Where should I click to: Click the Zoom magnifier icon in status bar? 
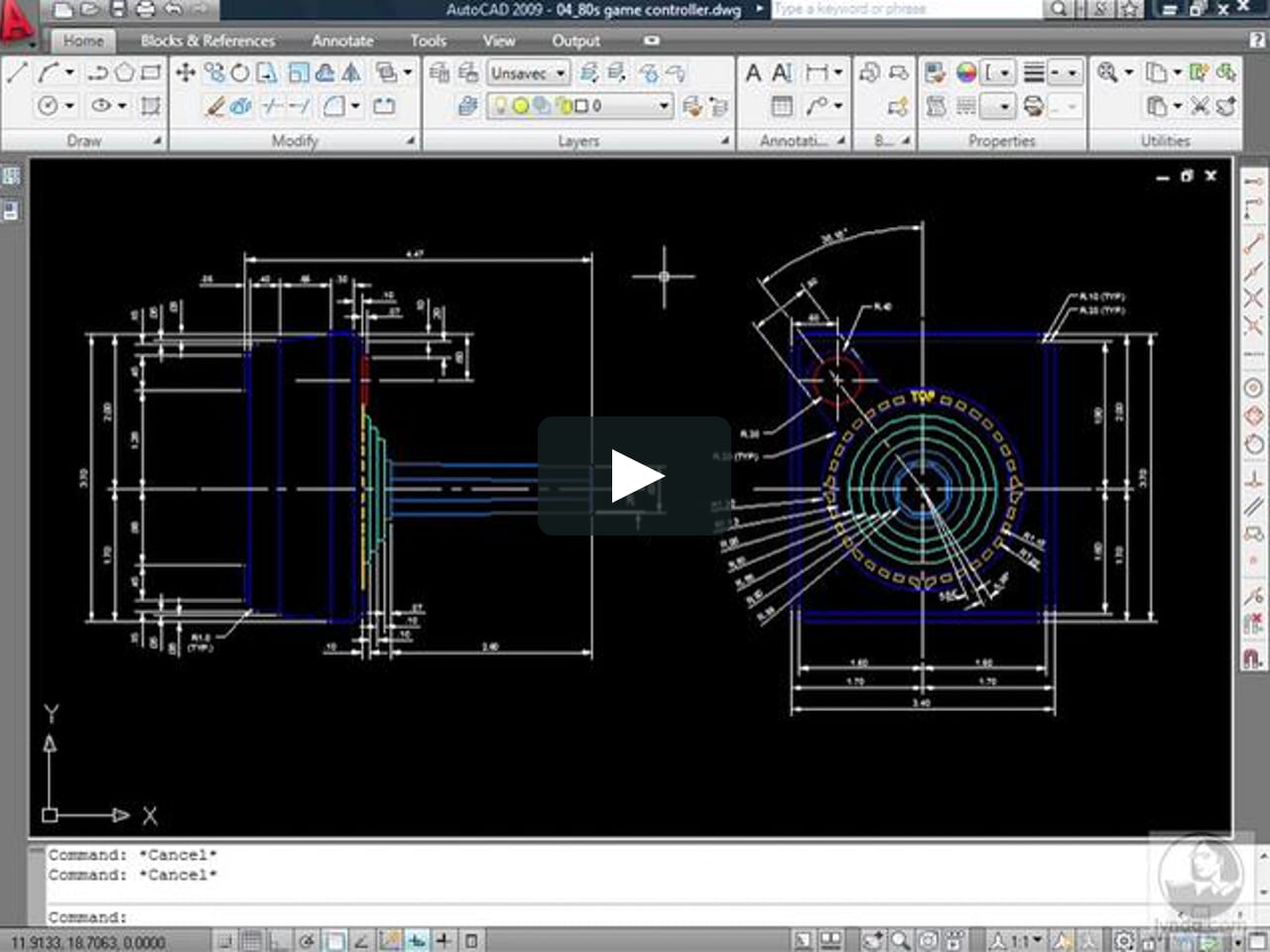pyautogui.click(x=900, y=940)
